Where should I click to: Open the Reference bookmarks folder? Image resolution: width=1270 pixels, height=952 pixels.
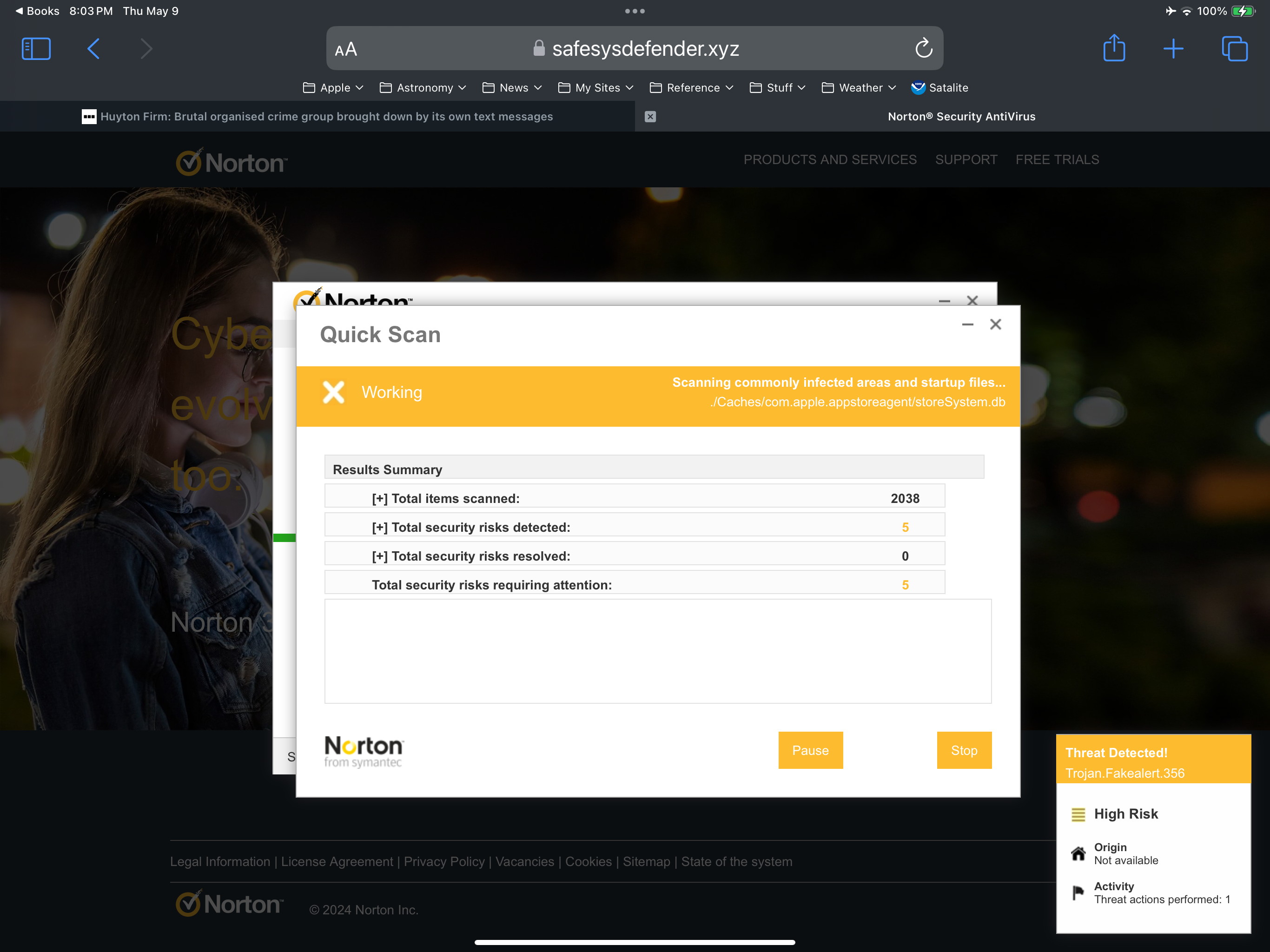(x=691, y=88)
